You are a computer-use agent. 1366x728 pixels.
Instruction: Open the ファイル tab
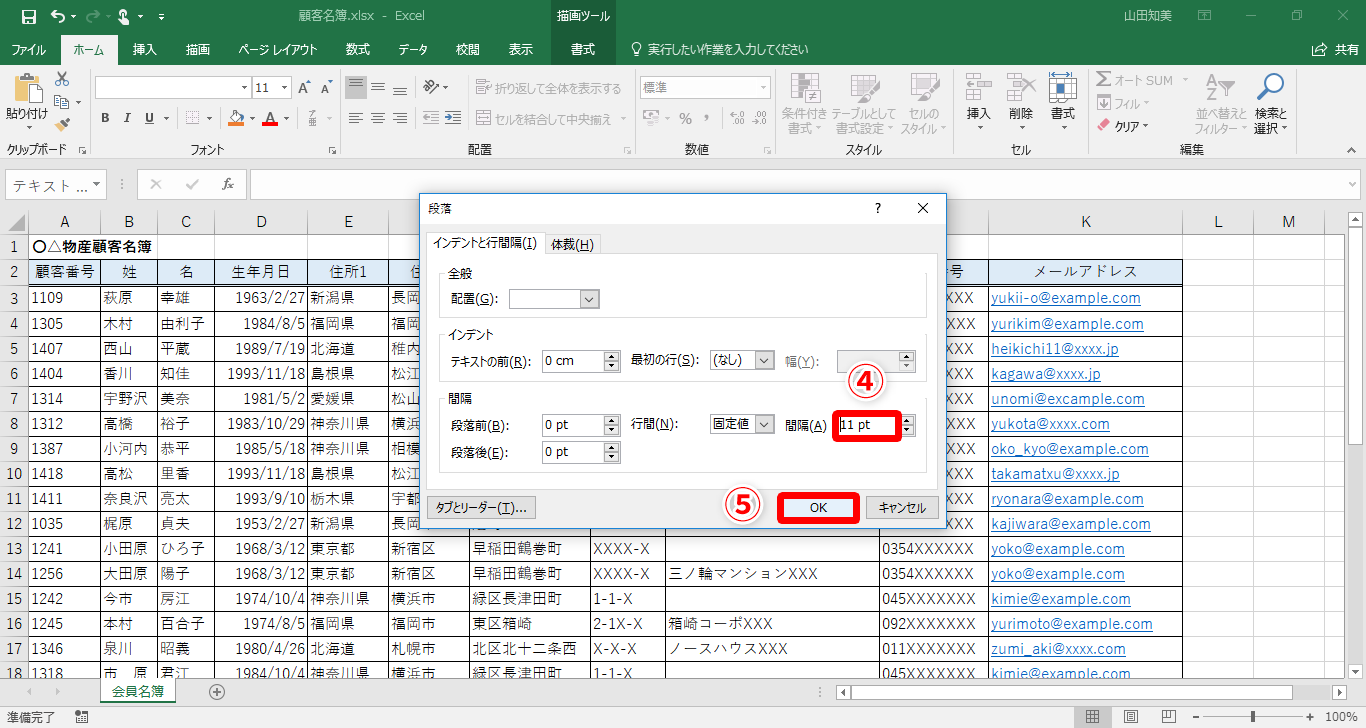(28, 50)
